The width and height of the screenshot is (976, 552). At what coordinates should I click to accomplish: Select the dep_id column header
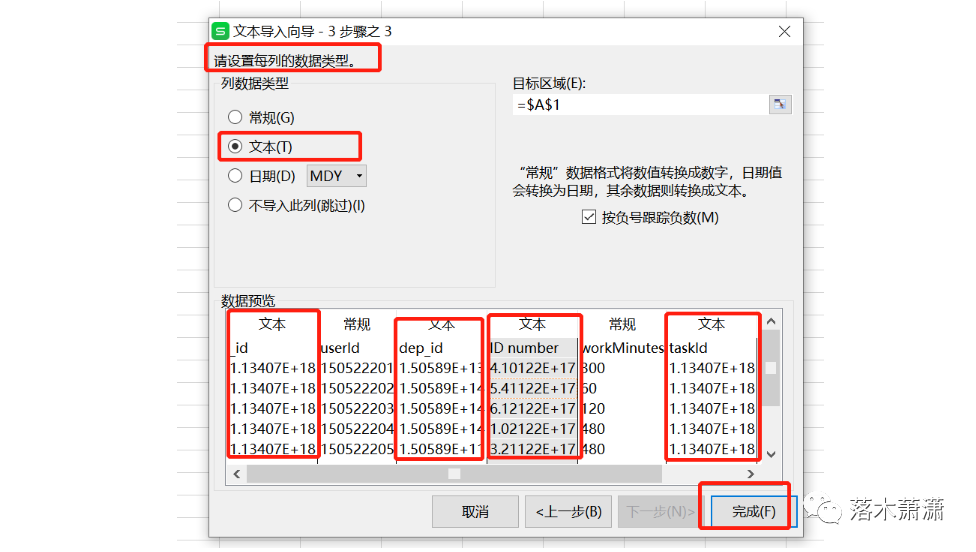(x=421, y=348)
